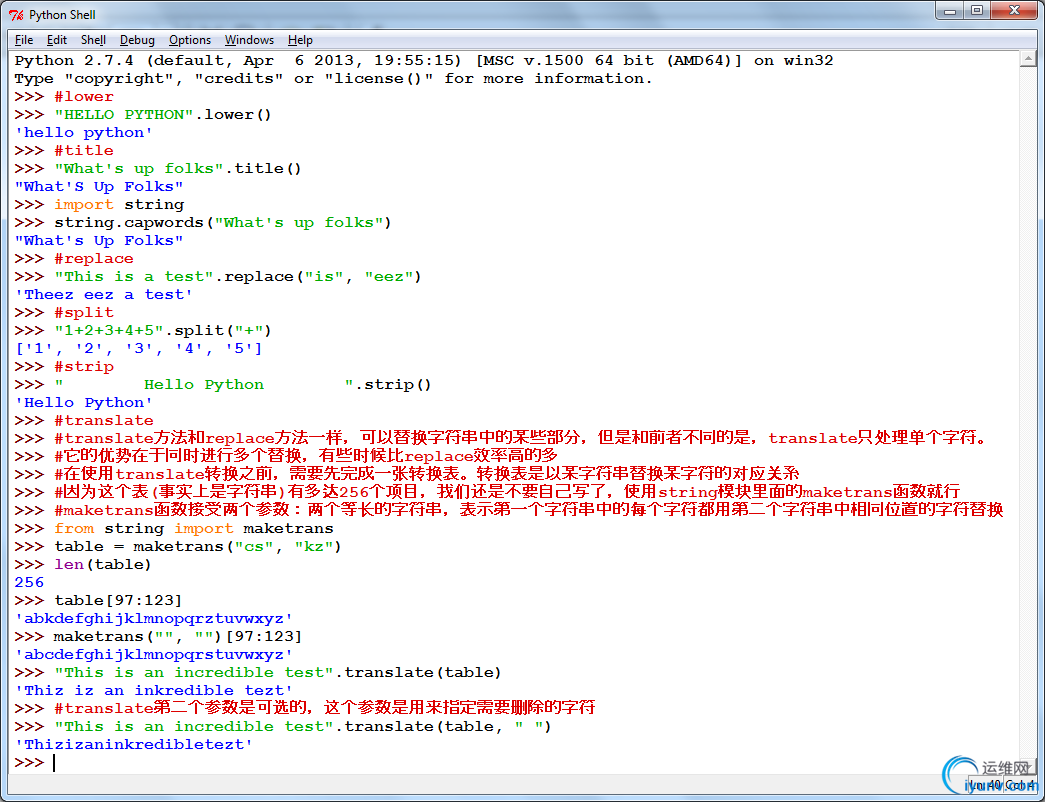Click the 'import string' line
The width and height of the screenshot is (1045, 802).
(x=99, y=205)
